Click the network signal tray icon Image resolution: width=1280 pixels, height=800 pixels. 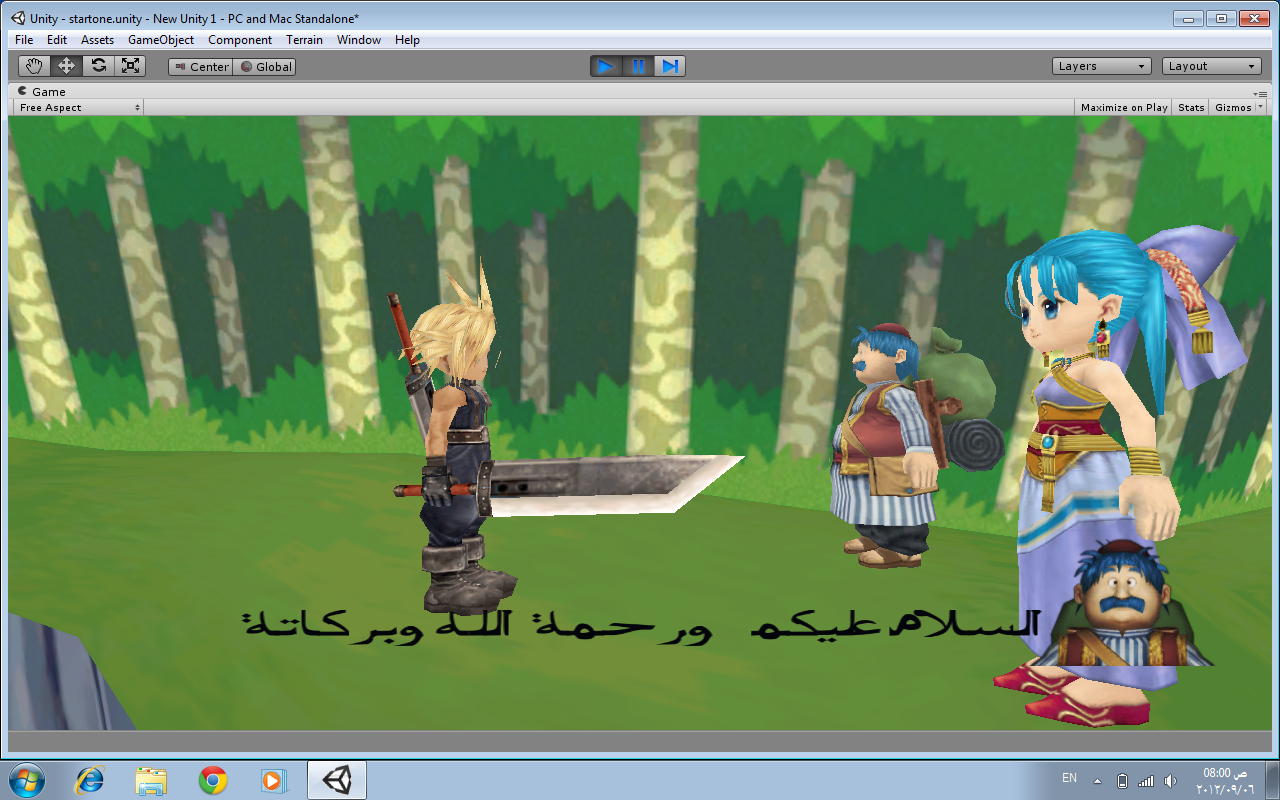1146,780
